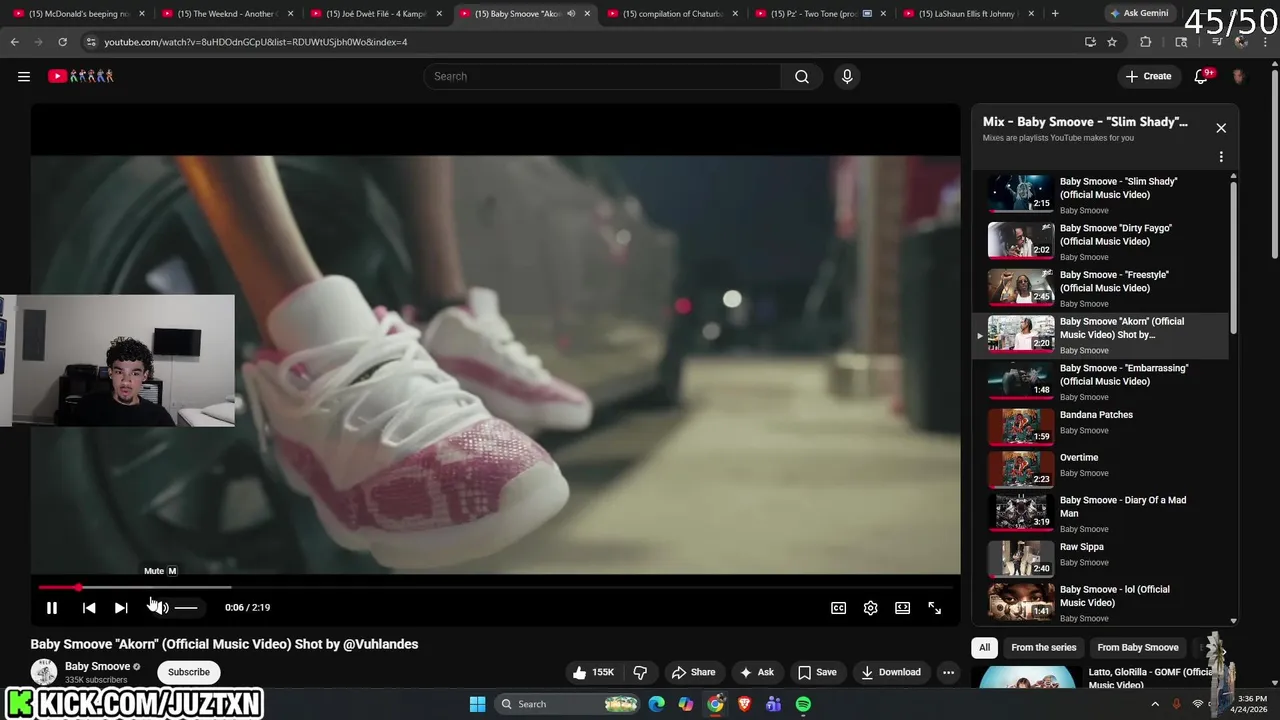Select the From Baby Smoove chip
Viewport: 1280px width, 720px height.
click(1138, 647)
